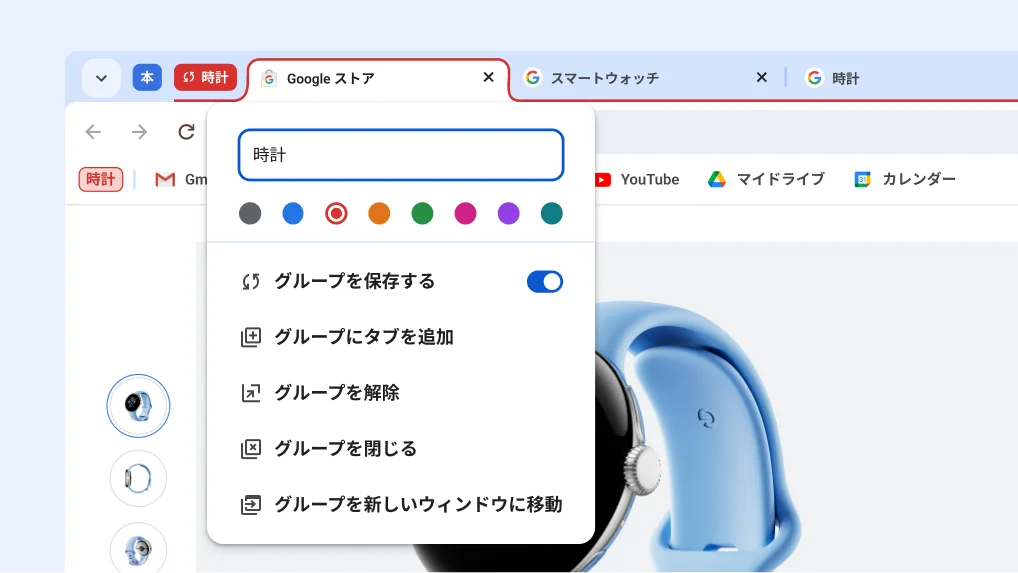The image size is (1018, 573).
Task: Choose the selected red group color
Action: pos(336,213)
